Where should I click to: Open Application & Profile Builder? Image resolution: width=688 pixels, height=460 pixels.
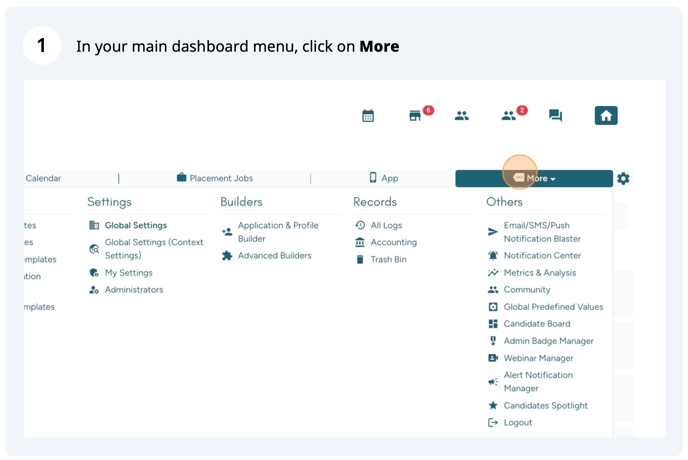[278, 232]
